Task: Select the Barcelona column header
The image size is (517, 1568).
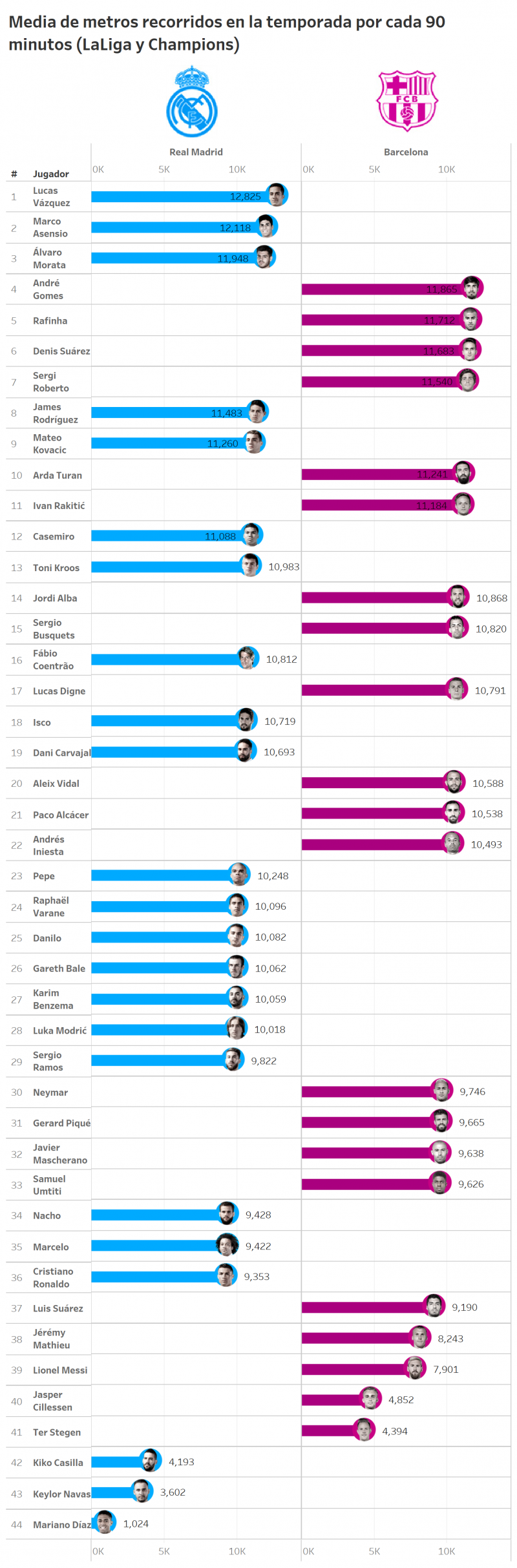Action: click(406, 152)
